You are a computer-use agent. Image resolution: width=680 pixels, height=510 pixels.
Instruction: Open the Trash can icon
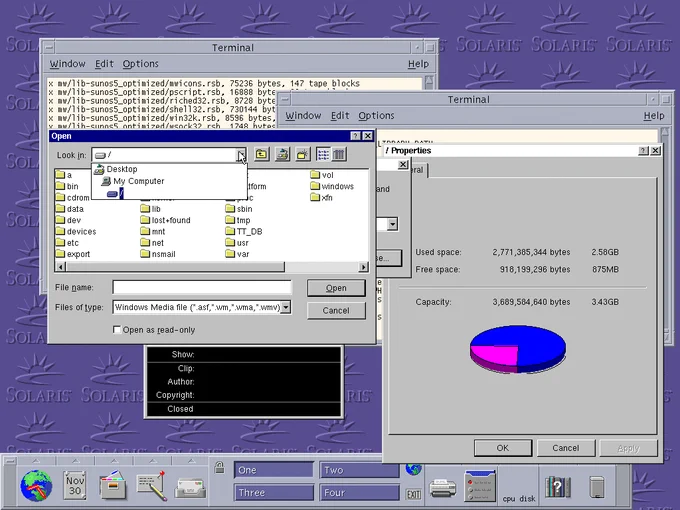[x=597, y=487]
